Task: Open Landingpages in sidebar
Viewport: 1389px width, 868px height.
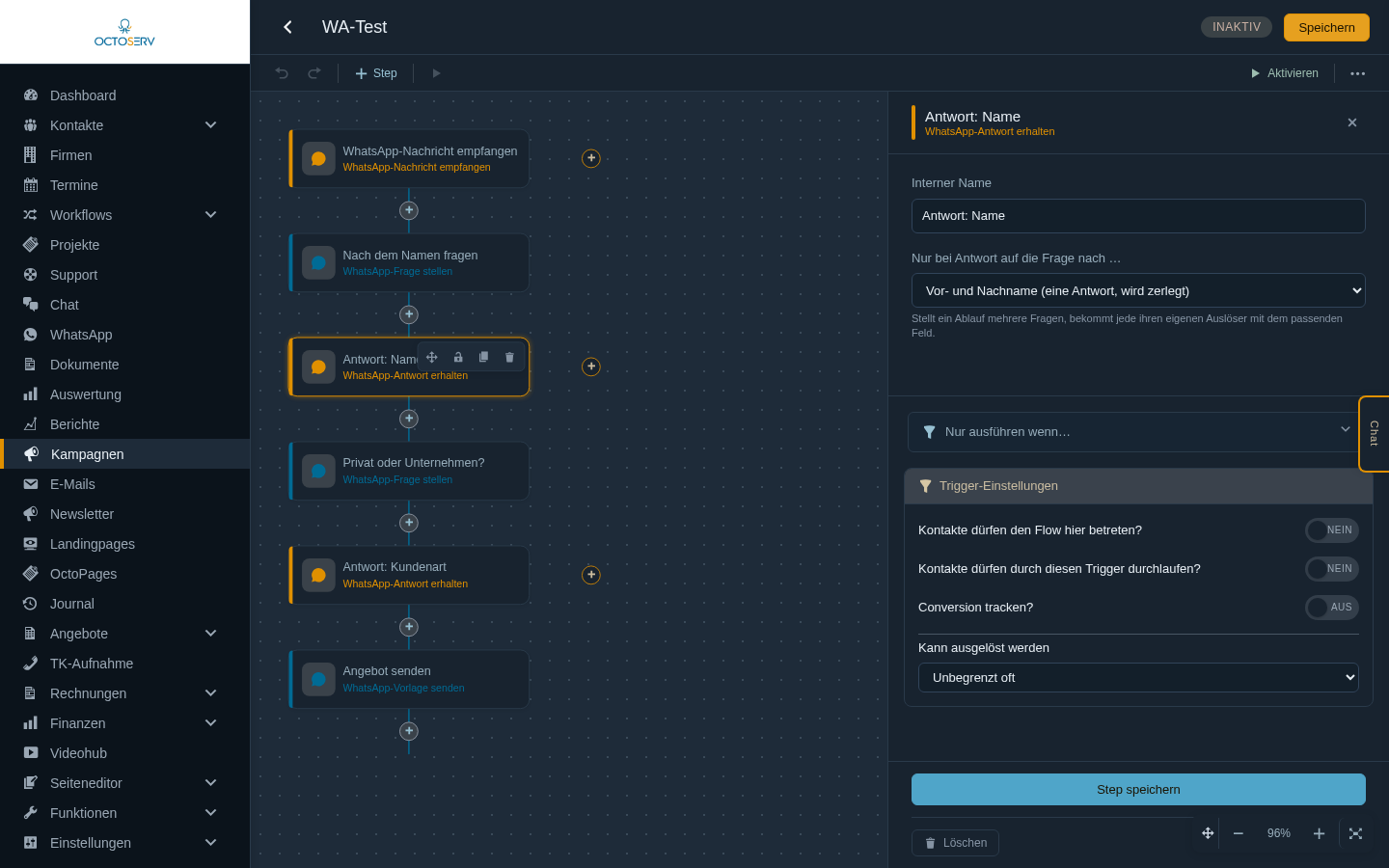Action: (x=125, y=544)
